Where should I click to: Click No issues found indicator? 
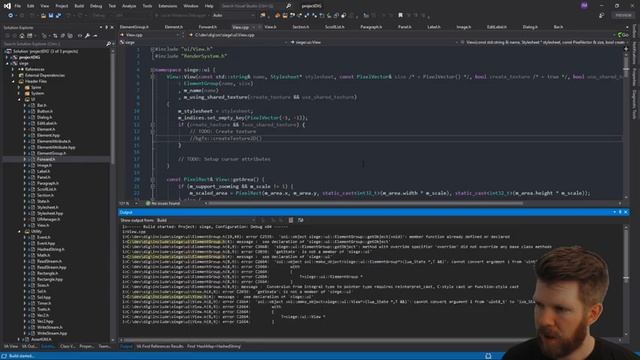tap(163, 203)
